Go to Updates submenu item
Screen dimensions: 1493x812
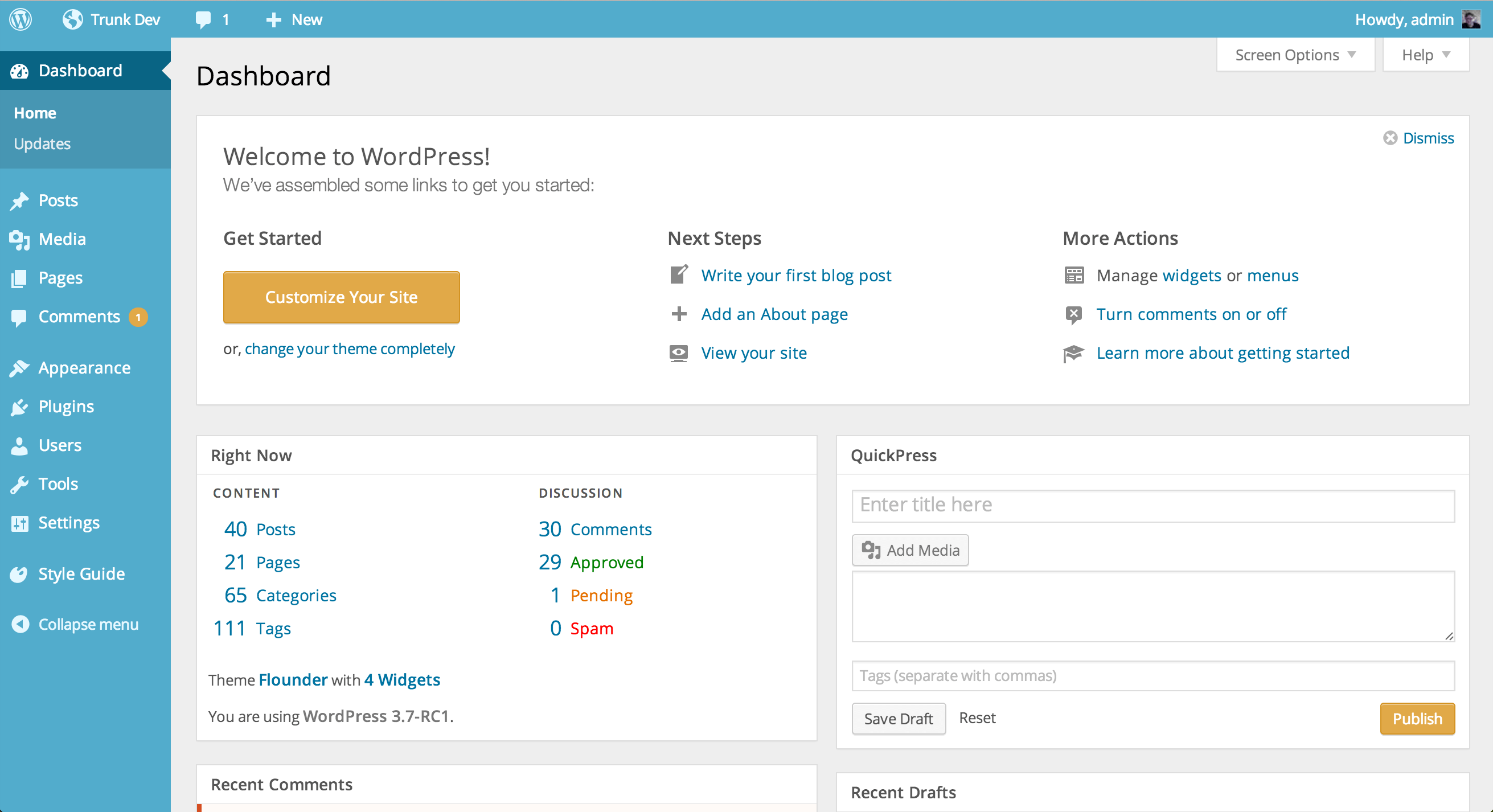[x=42, y=143]
